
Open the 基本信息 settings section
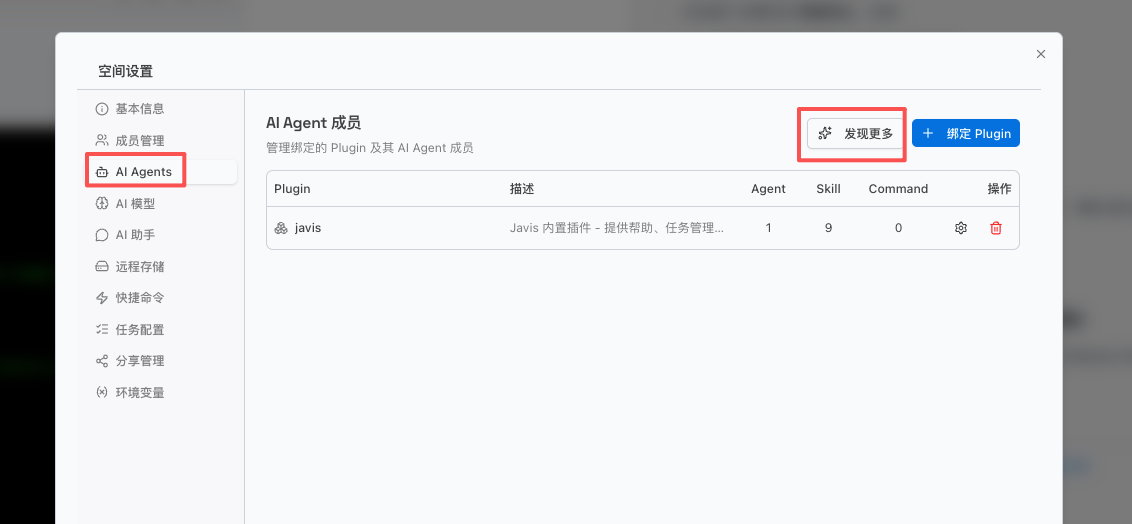(140, 109)
